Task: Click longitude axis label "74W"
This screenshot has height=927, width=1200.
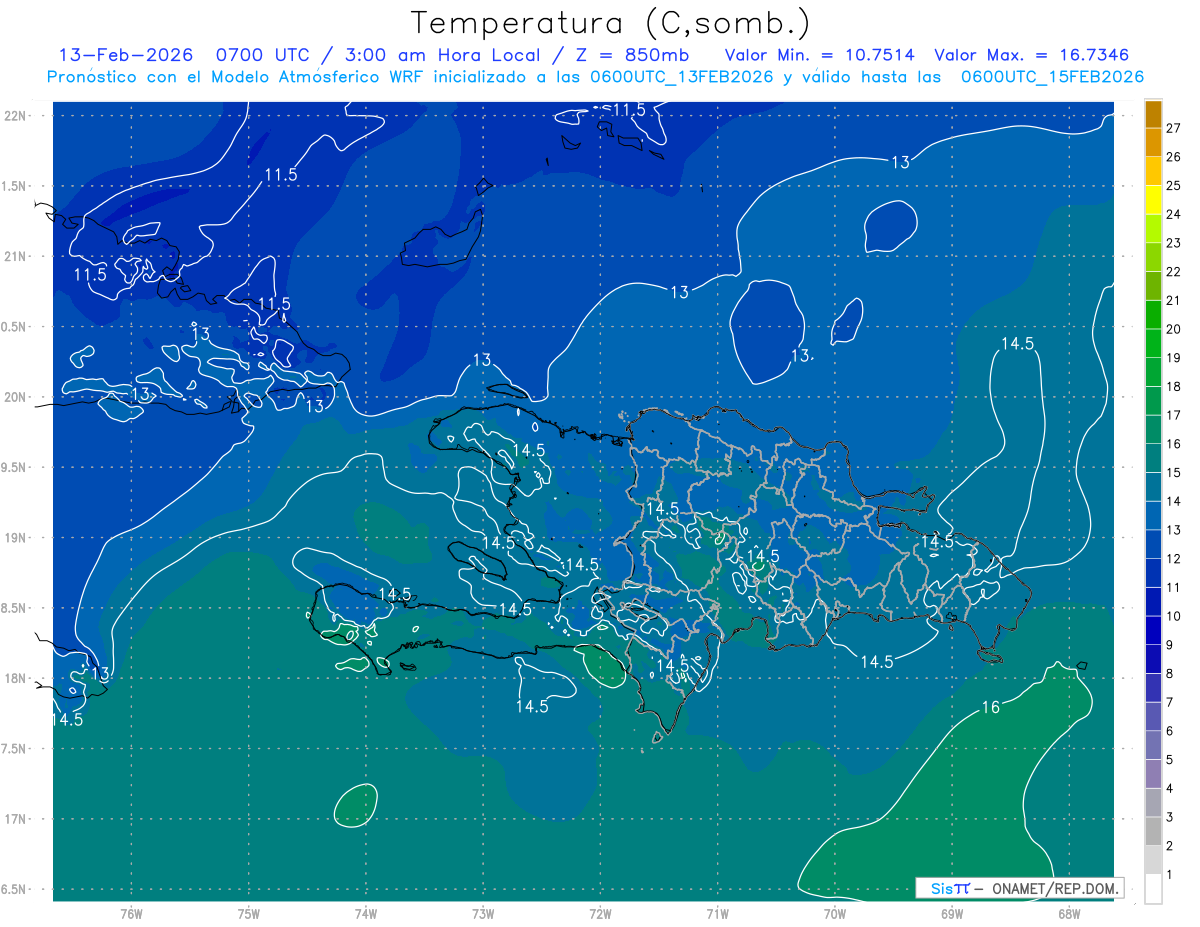Action: tap(366, 914)
